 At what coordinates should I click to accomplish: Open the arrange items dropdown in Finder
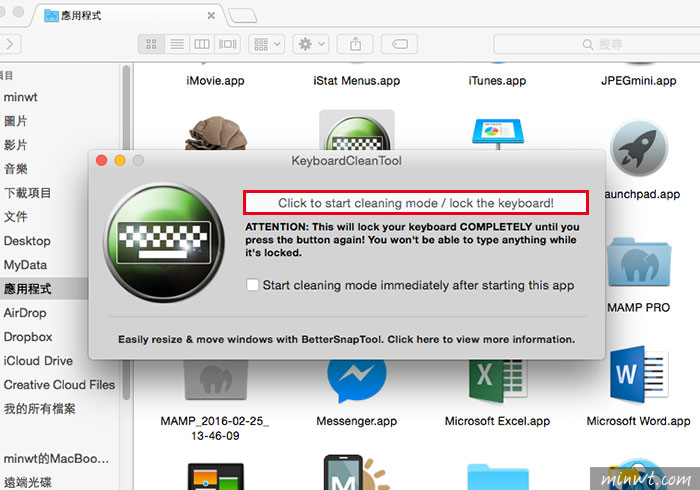[x=267, y=44]
